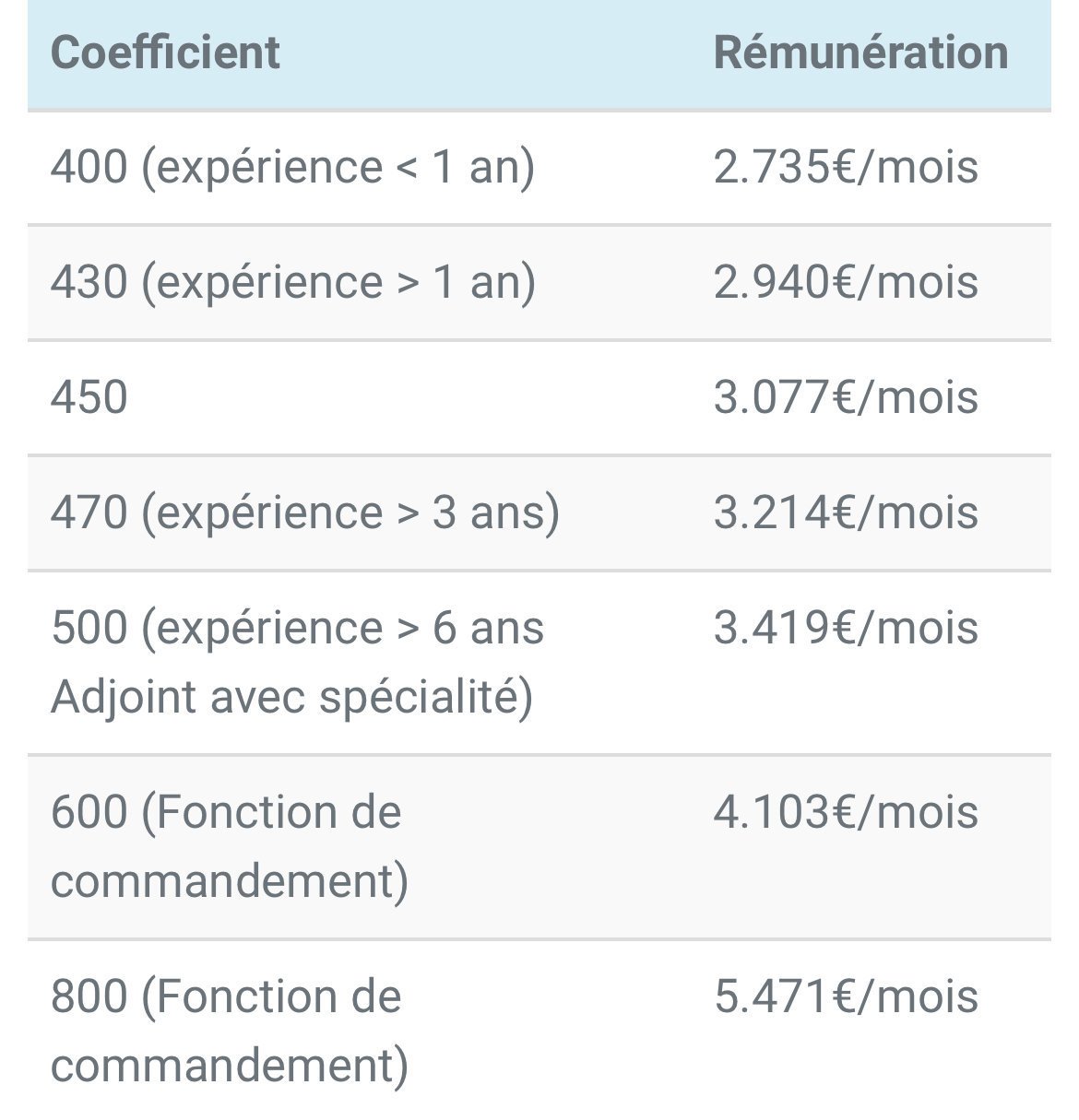Select the 3.214€/mois salary value
Viewport: 1079px width, 1120px height.
[846, 513]
